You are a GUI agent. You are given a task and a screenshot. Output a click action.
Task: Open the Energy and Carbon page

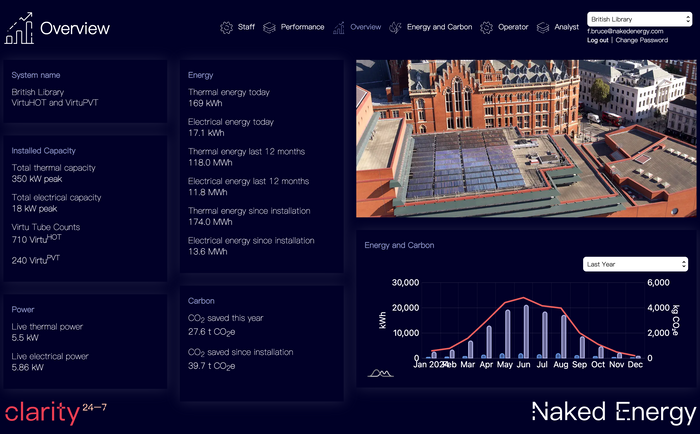click(439, 27)
